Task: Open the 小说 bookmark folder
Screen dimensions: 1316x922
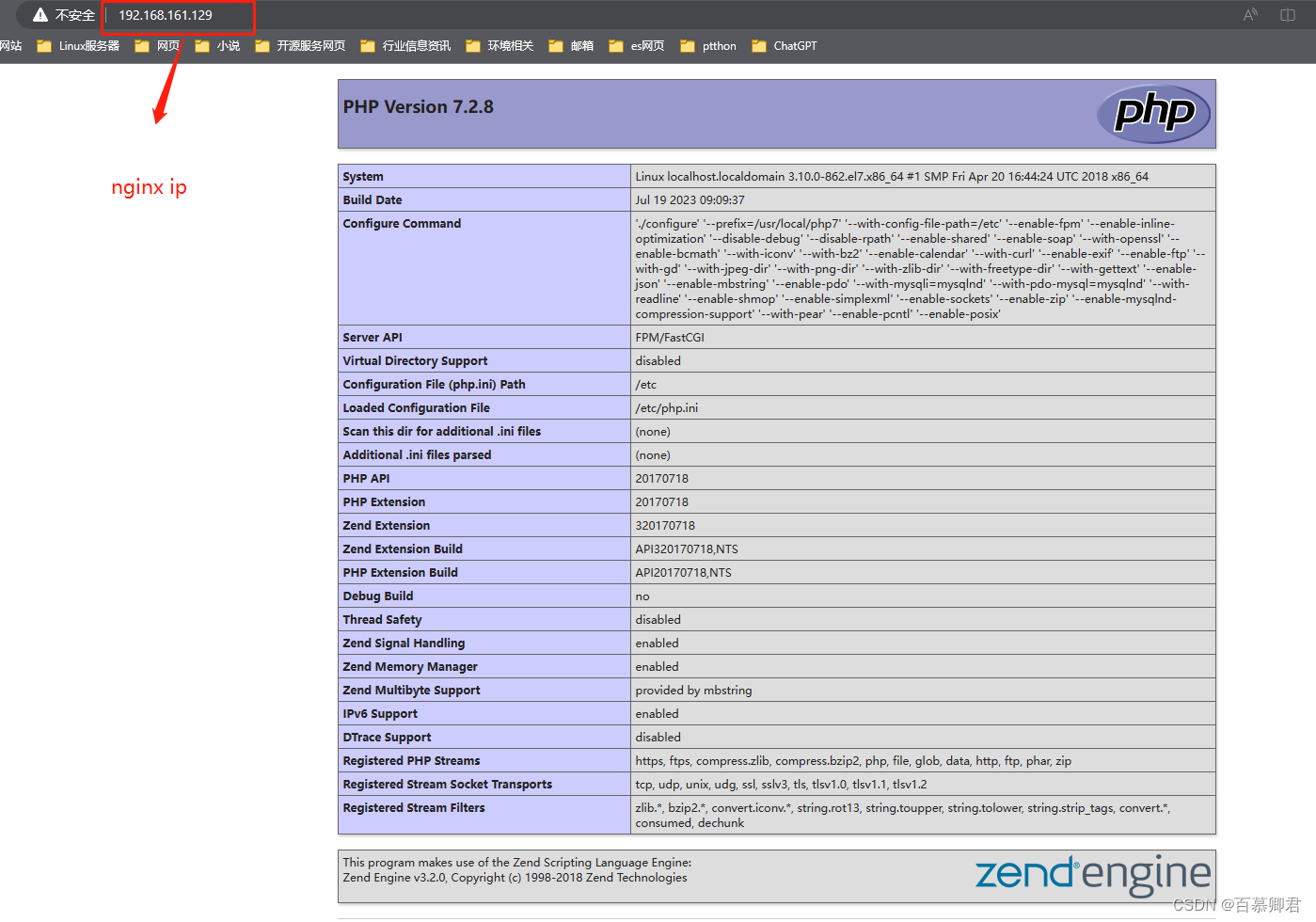Action: pyautogui.click(x=217, y=46)
